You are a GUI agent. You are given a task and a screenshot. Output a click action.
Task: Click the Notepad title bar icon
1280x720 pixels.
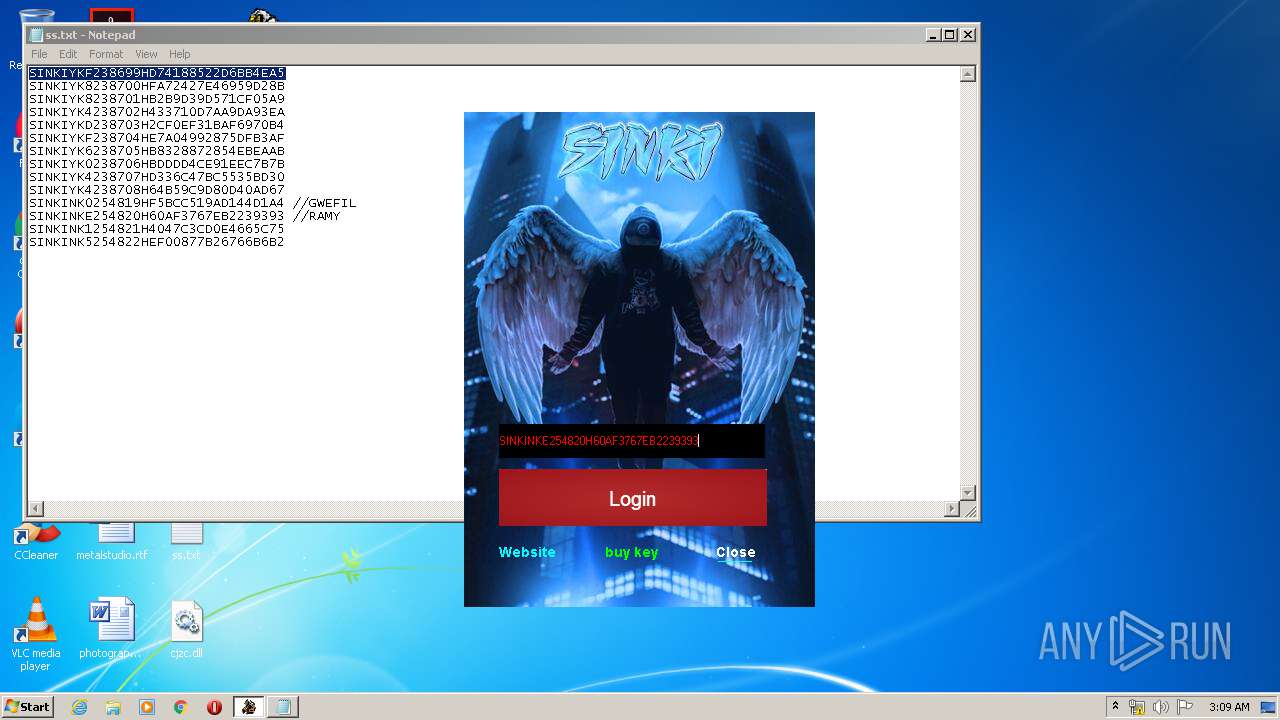pyautogui.click(x=37, y=35)
